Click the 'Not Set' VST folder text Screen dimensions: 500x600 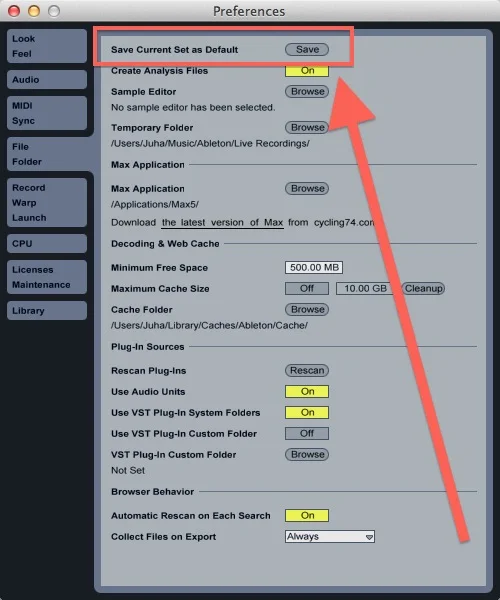128,470
